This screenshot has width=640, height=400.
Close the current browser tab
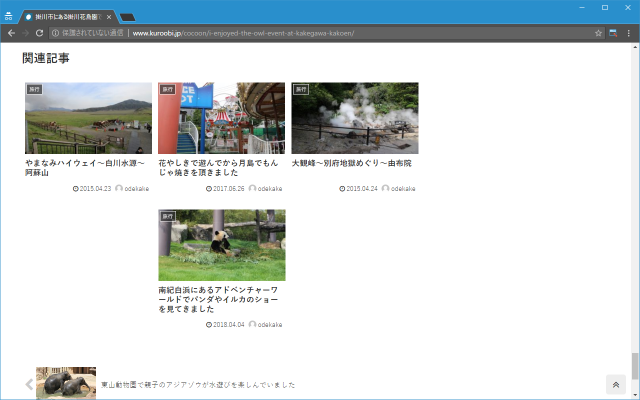pos(109,16)
